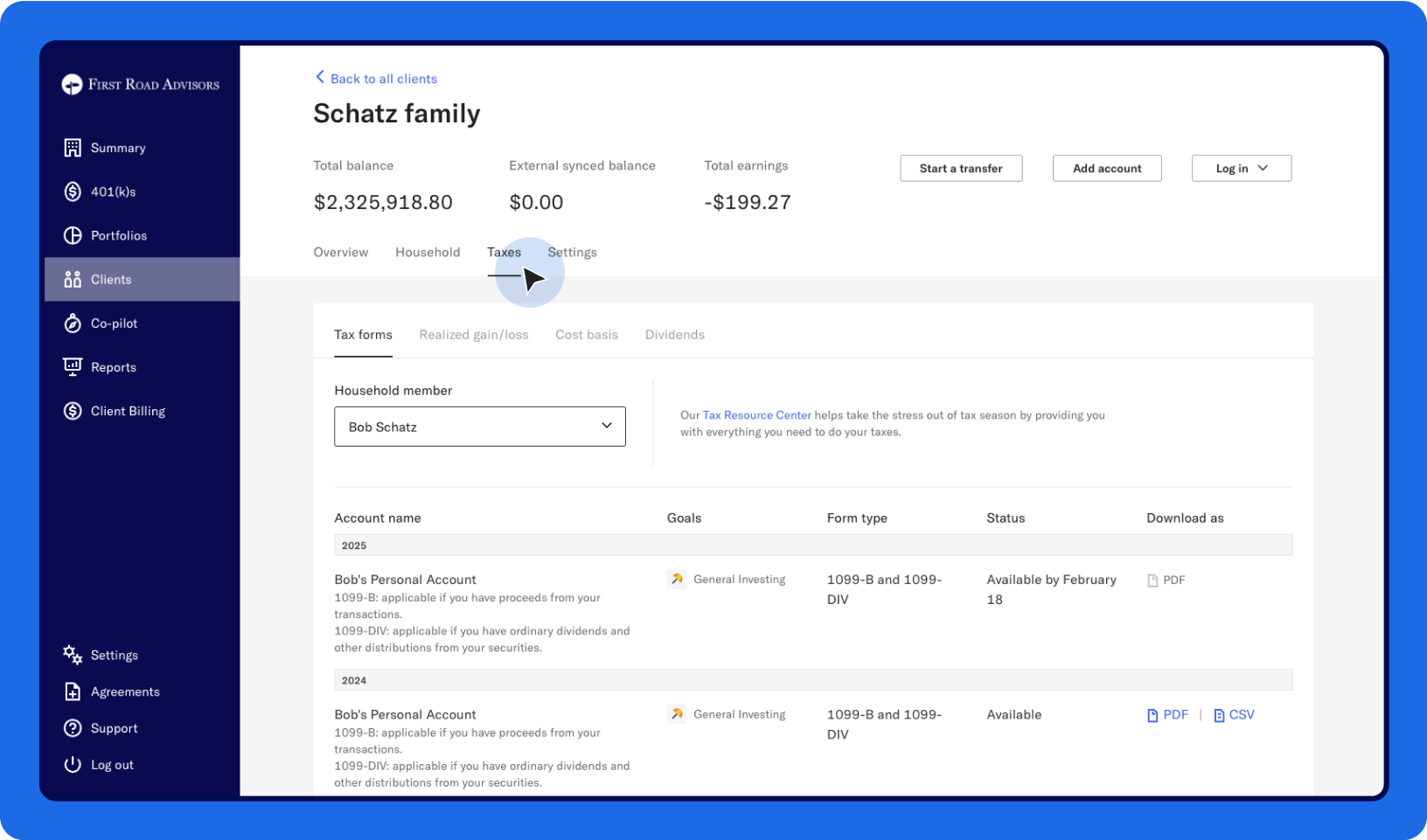Click the 2025 row PDF file icon
This screenshot has width=1427, height=840.
[1152, 580]
